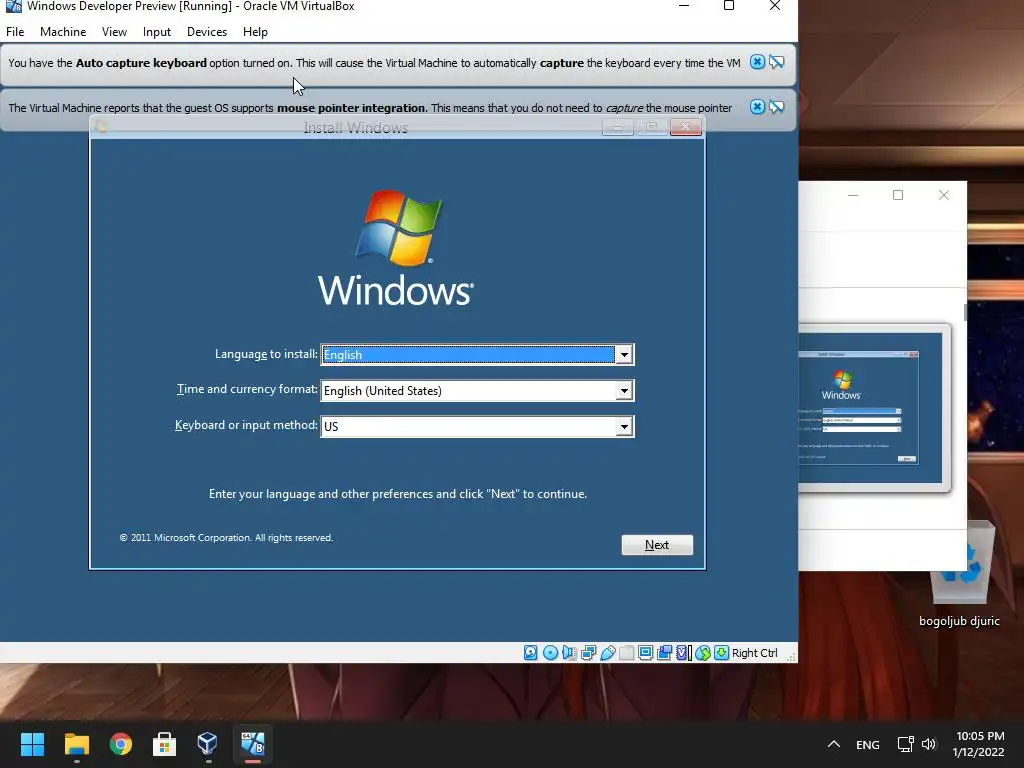Open the Machine menu
1024x768 pixels.
click(x=63, y=31)
